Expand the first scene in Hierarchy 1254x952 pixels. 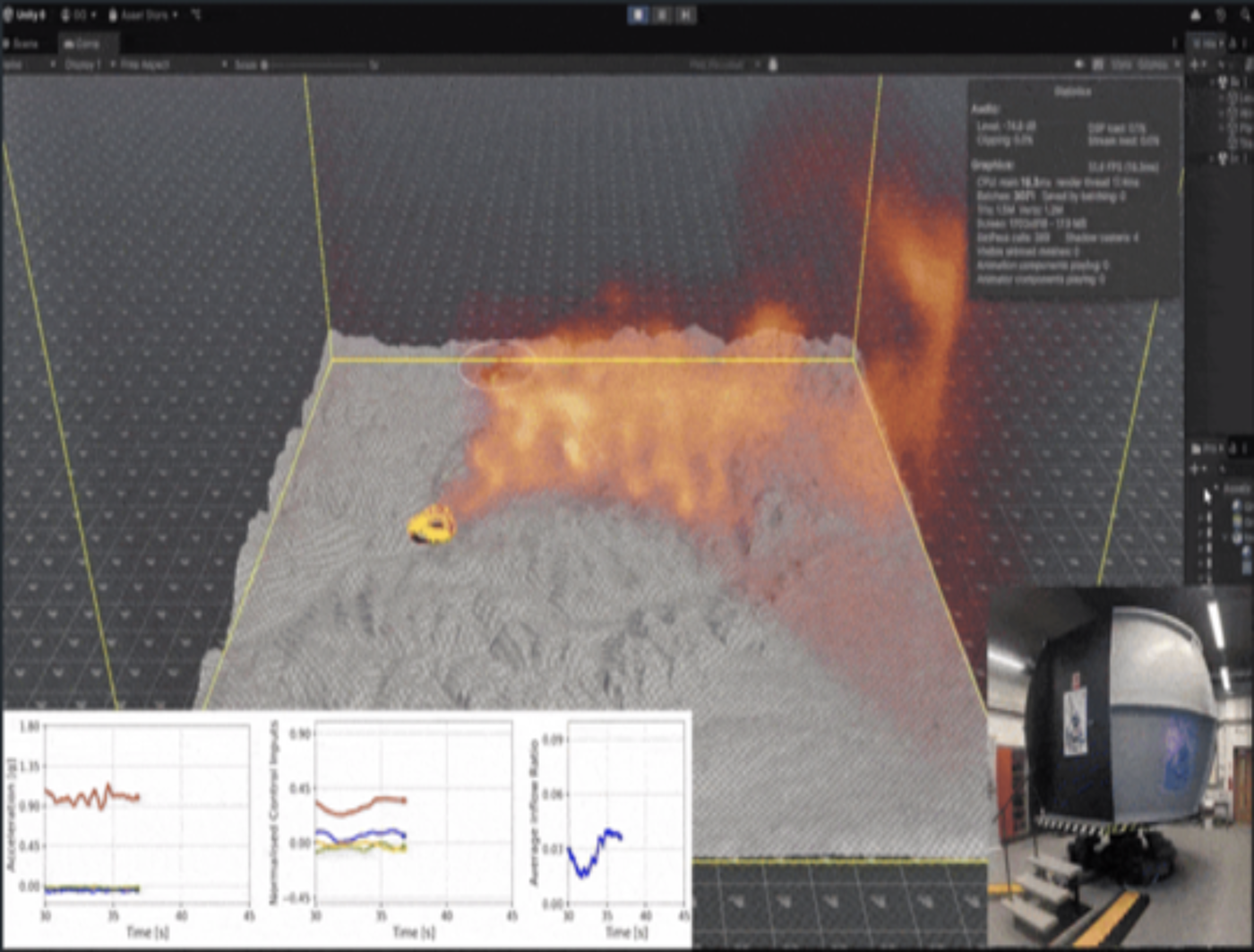tap(1213, 82)
